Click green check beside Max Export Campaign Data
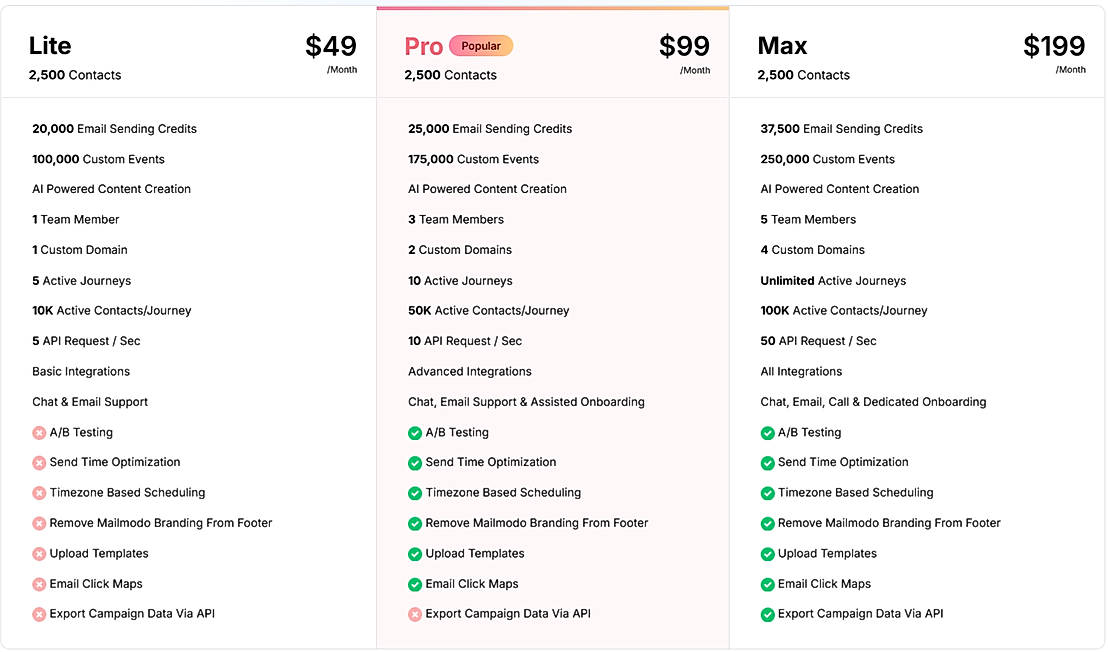The image size is (1108, 652). click(768, 614)
